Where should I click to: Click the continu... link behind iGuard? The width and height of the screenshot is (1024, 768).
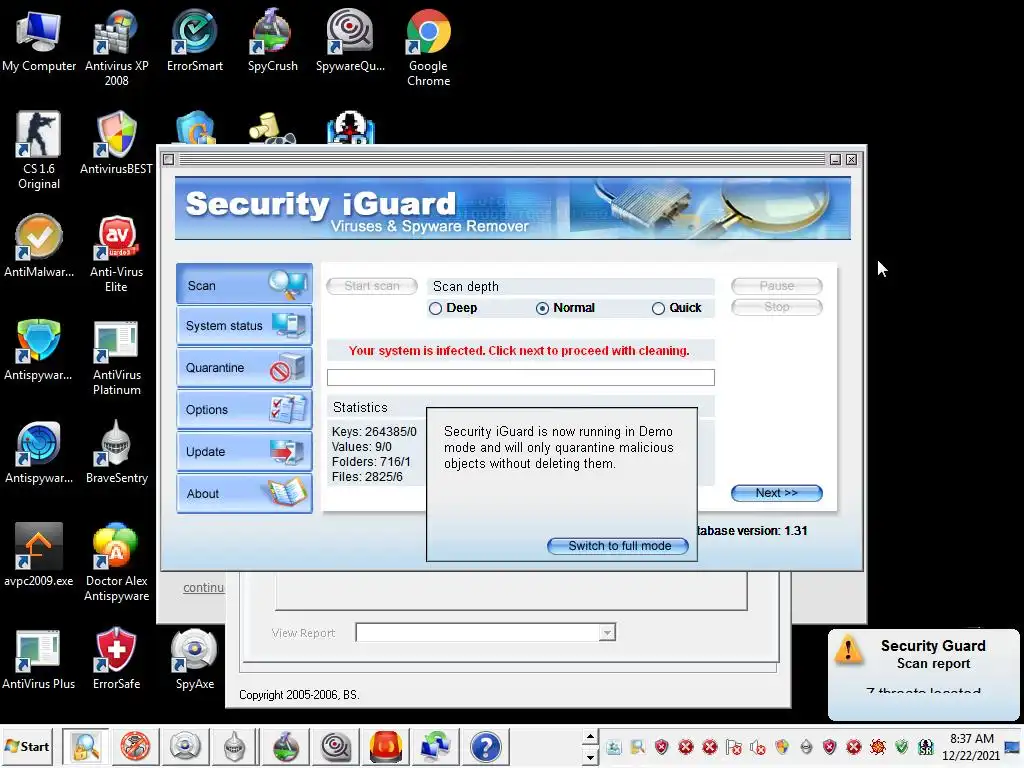203,588
